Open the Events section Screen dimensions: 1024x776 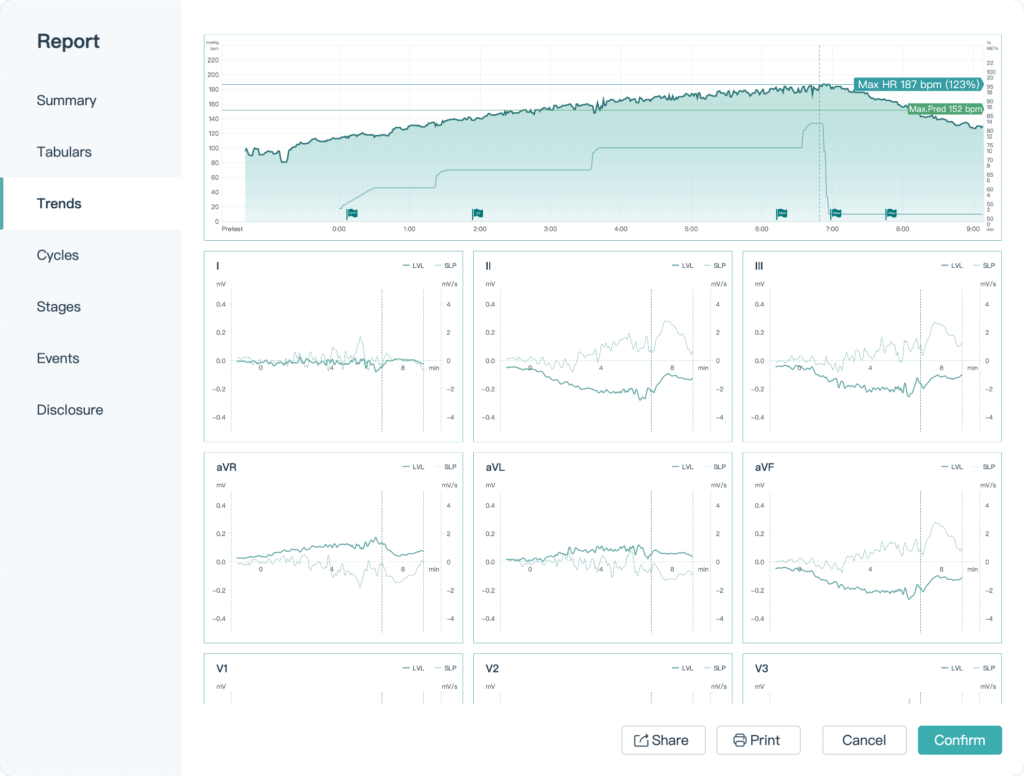tap(57, 359)
